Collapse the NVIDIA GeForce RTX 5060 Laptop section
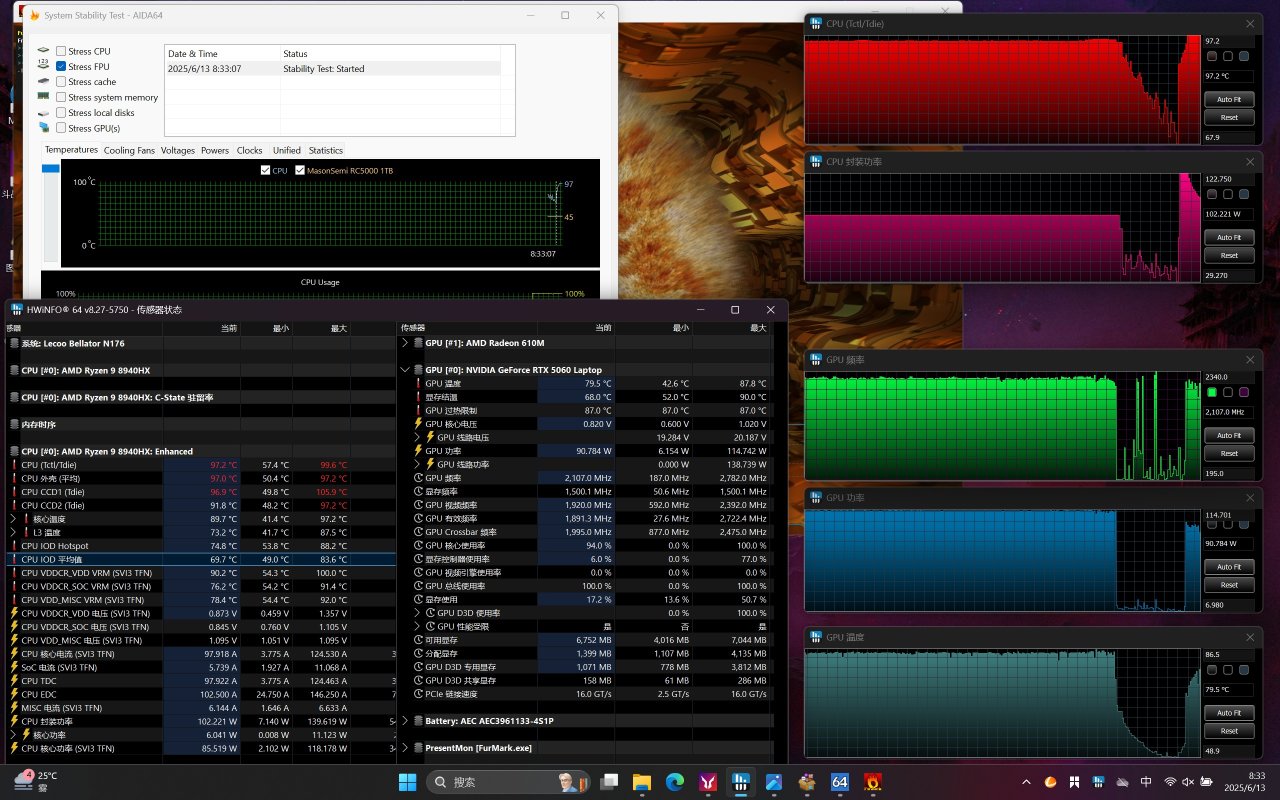 [405, 370]
